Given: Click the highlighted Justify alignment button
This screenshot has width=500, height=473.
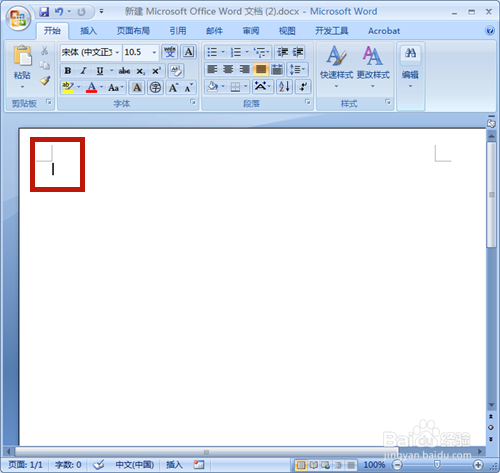Looking at the screenshot, I should [x=261, y=69].
